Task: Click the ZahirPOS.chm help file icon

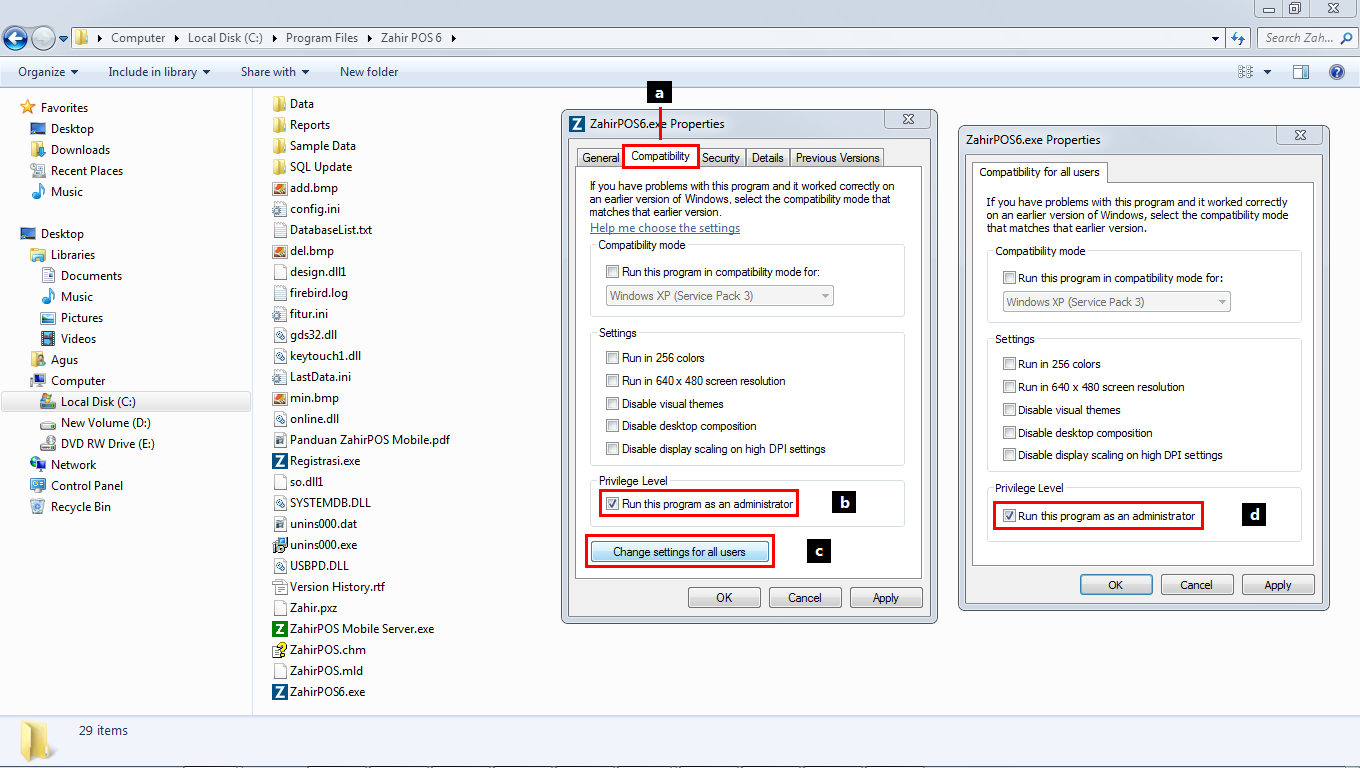Action: tap(280, 650)
